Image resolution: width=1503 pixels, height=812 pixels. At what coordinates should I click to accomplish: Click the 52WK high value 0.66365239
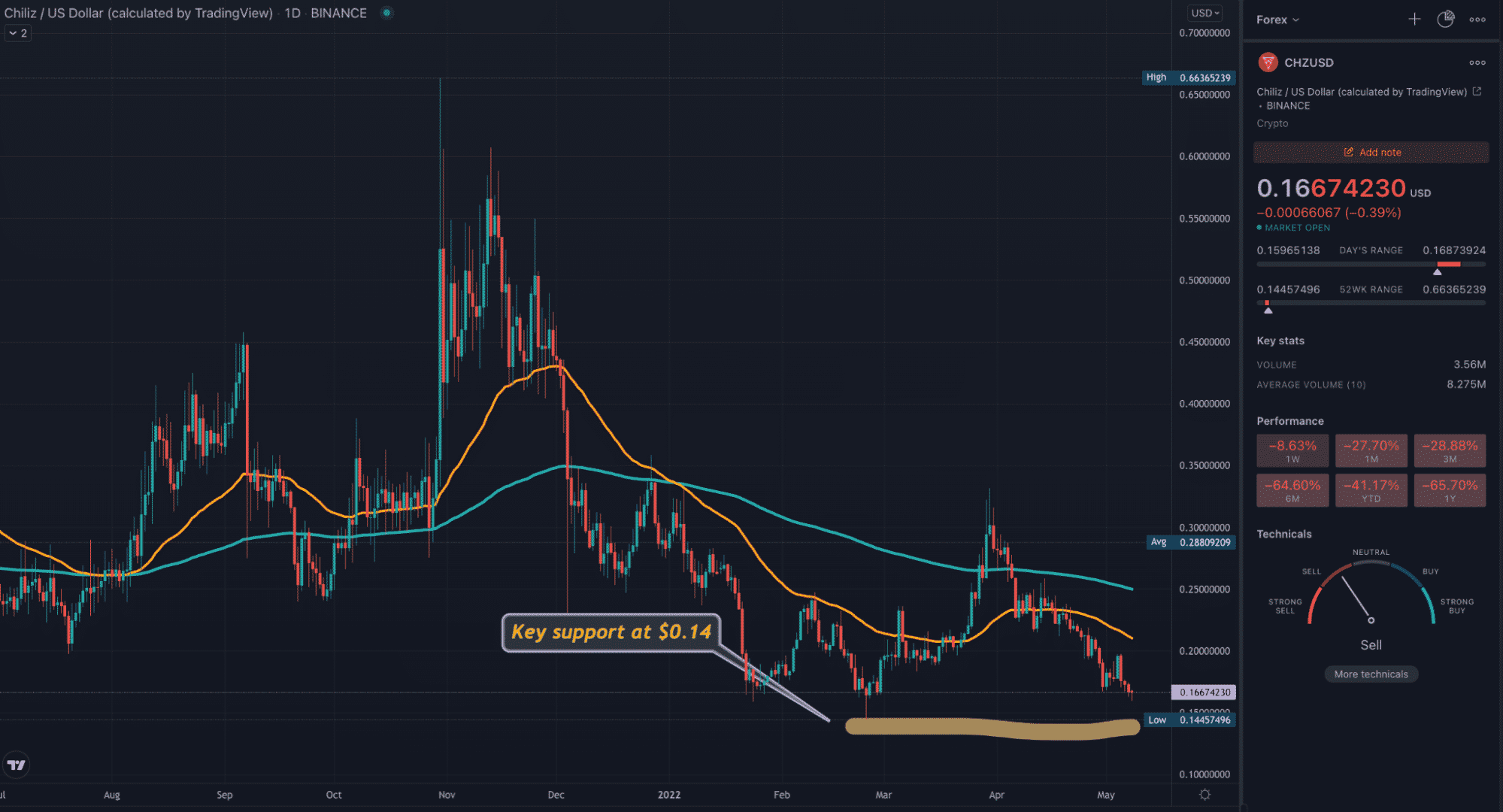[x=1454, y=289]
